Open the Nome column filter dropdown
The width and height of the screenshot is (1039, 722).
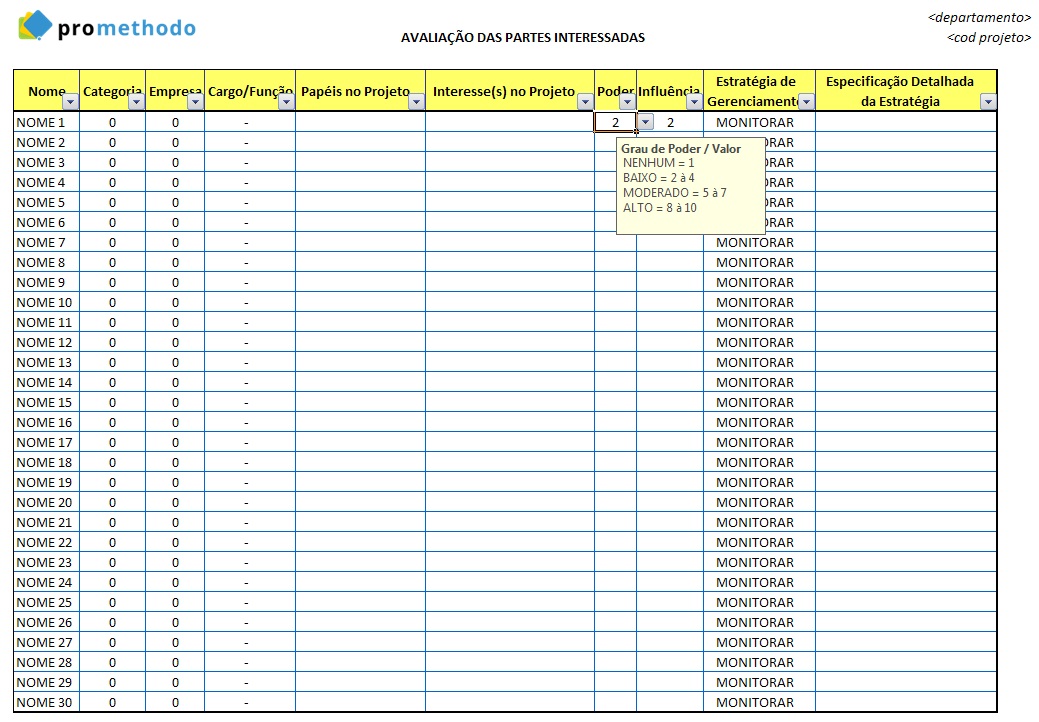pyautogui.click(x=70, y=101)
